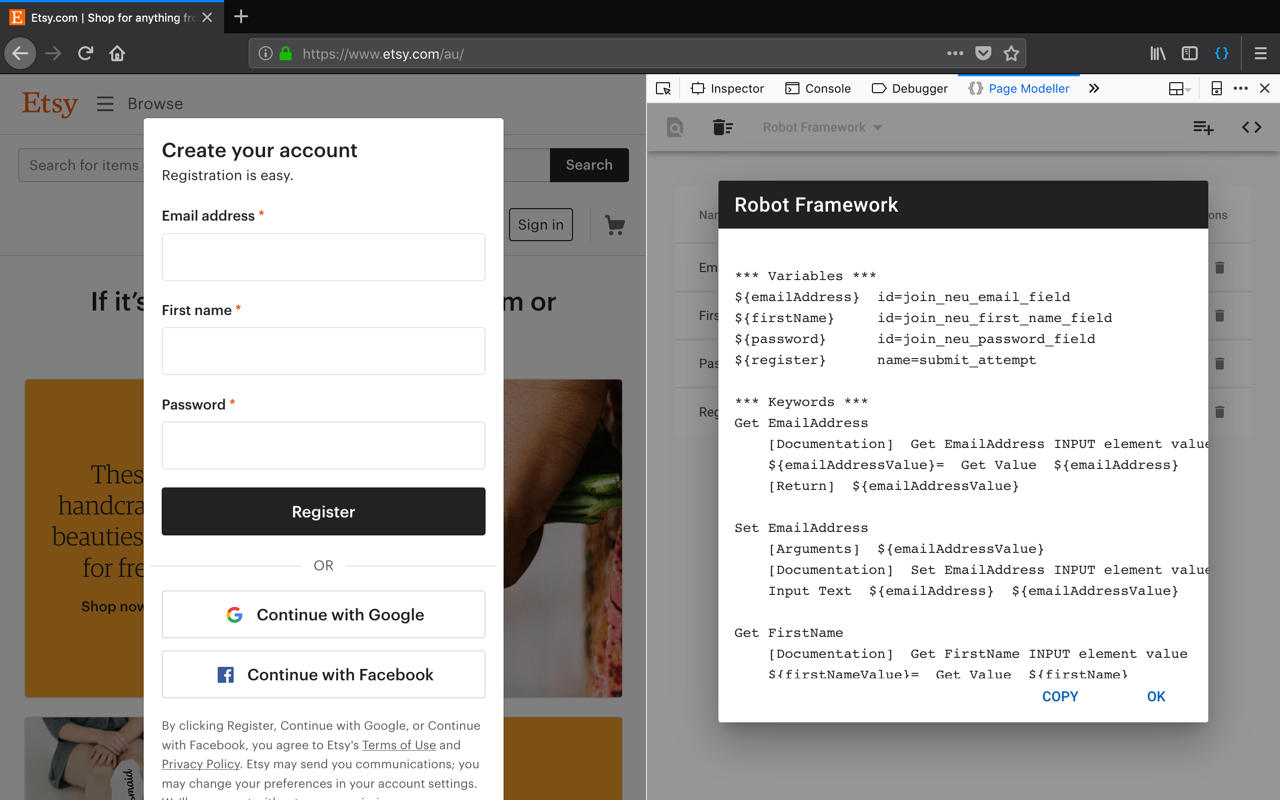Close the Etsy.com tab
This screenshot has width=1280, height=800.
(x=207, y=17)
